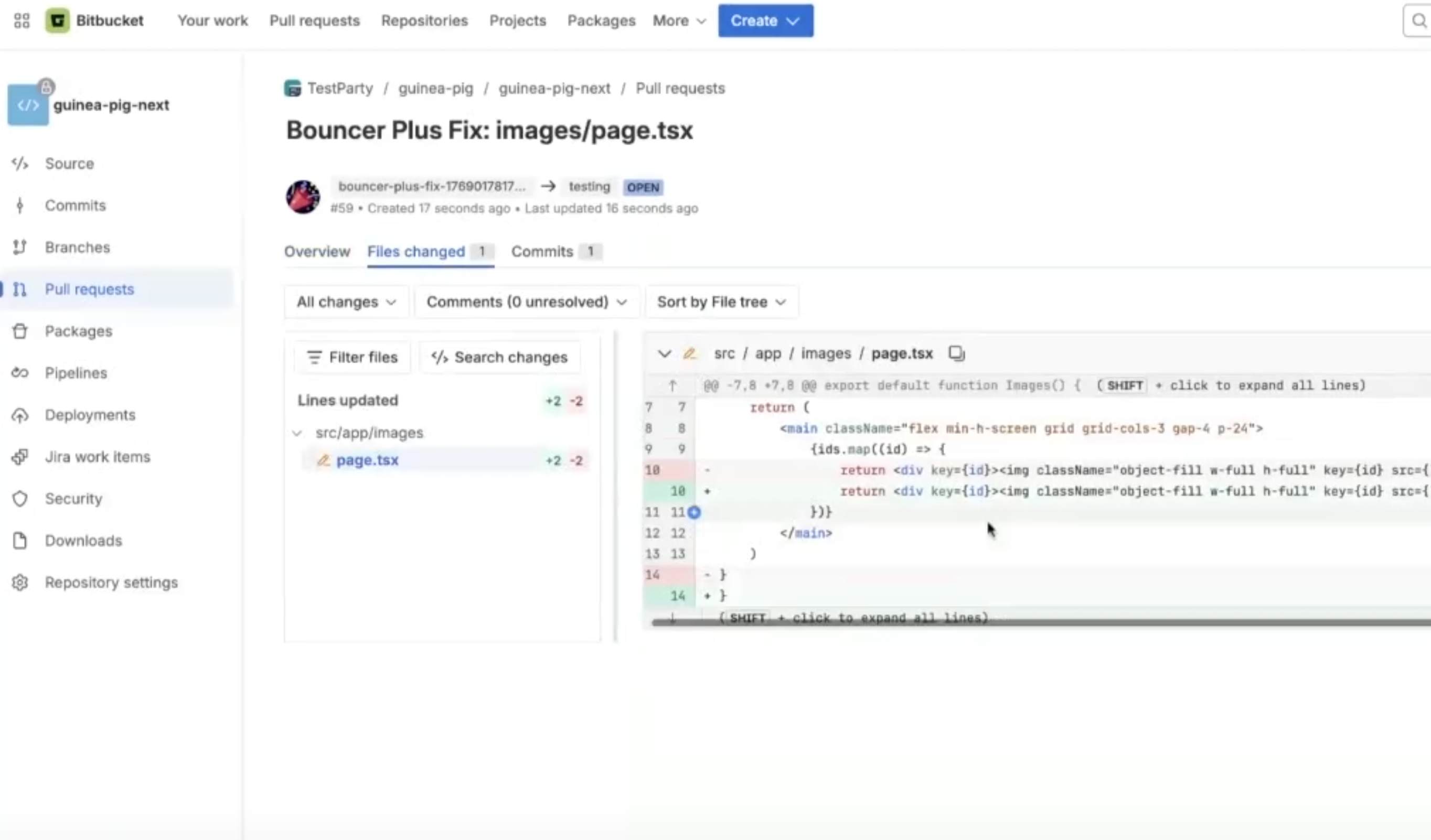This screenshot has height=840, width=1431.
Task: Open the More menu in the top bar
Action: click(678, 20)
